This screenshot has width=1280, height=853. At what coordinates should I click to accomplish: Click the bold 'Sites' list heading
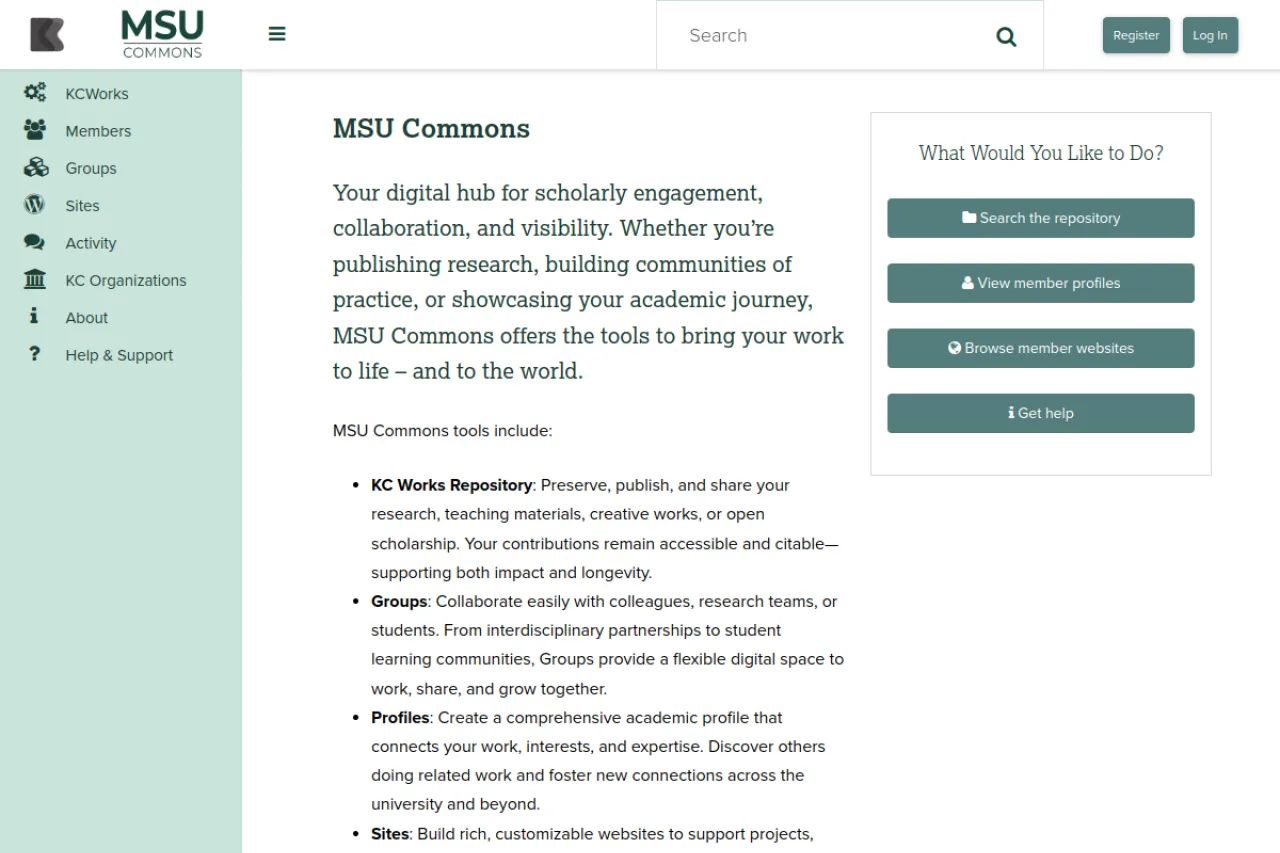click(390, 833)
